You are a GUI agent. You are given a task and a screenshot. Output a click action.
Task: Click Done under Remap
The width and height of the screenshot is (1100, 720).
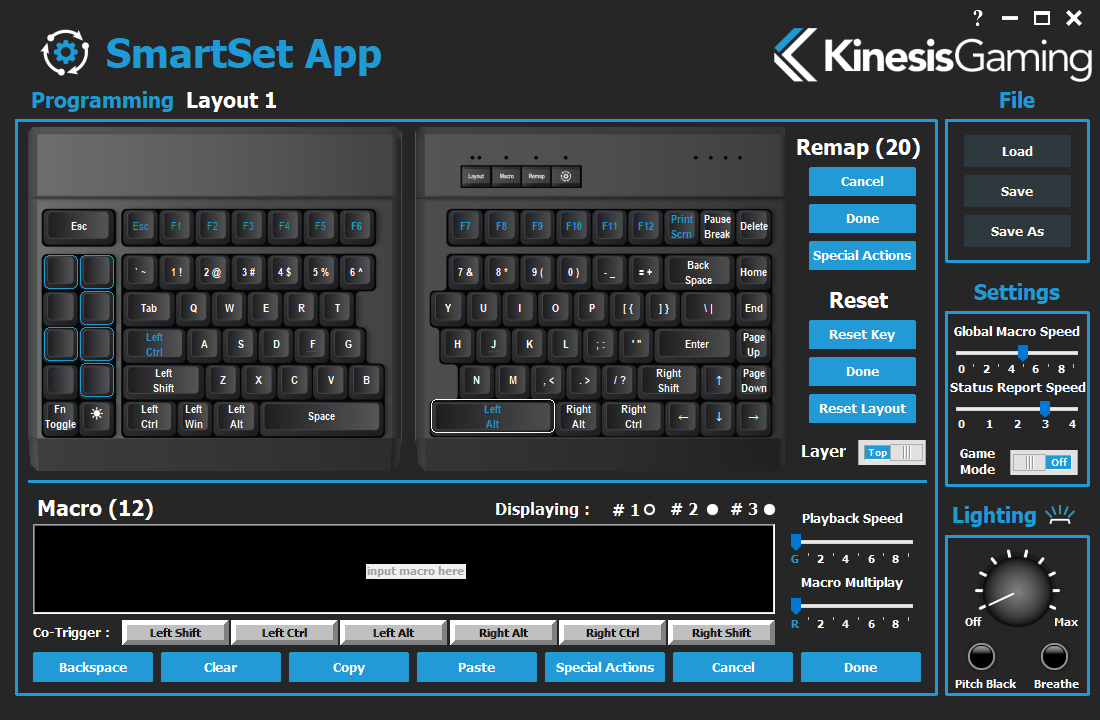862,218
